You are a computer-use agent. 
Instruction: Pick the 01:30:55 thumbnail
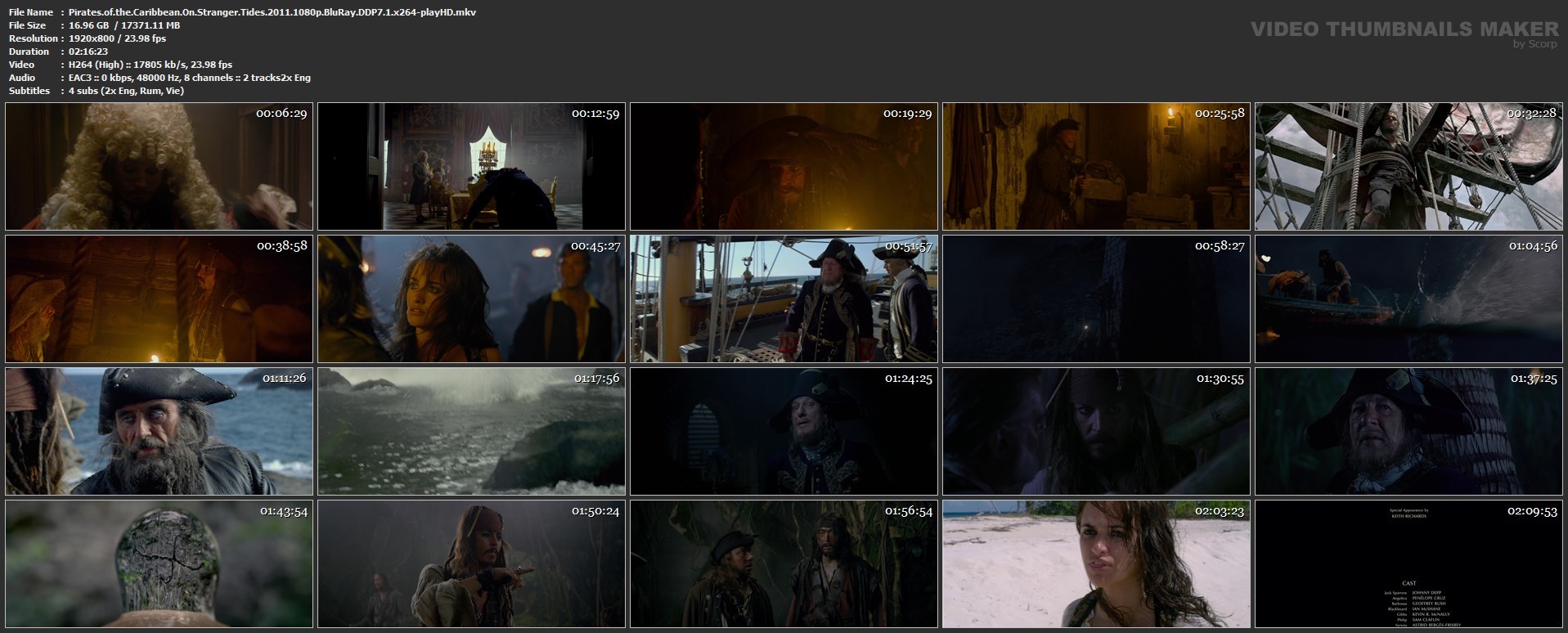1096,431
